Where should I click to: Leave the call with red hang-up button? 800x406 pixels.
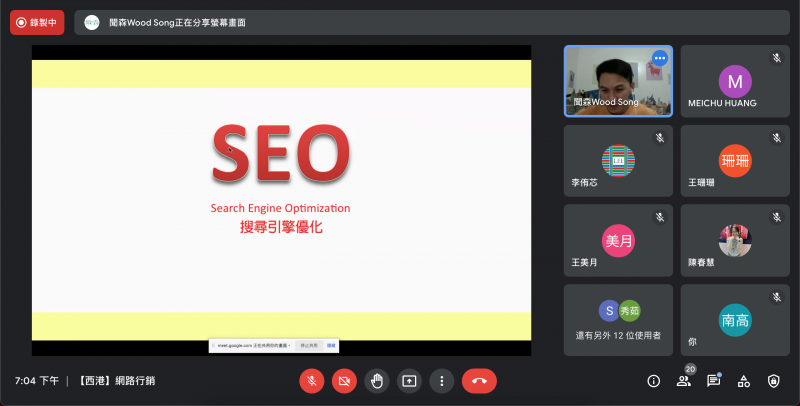tap(479, 381)
